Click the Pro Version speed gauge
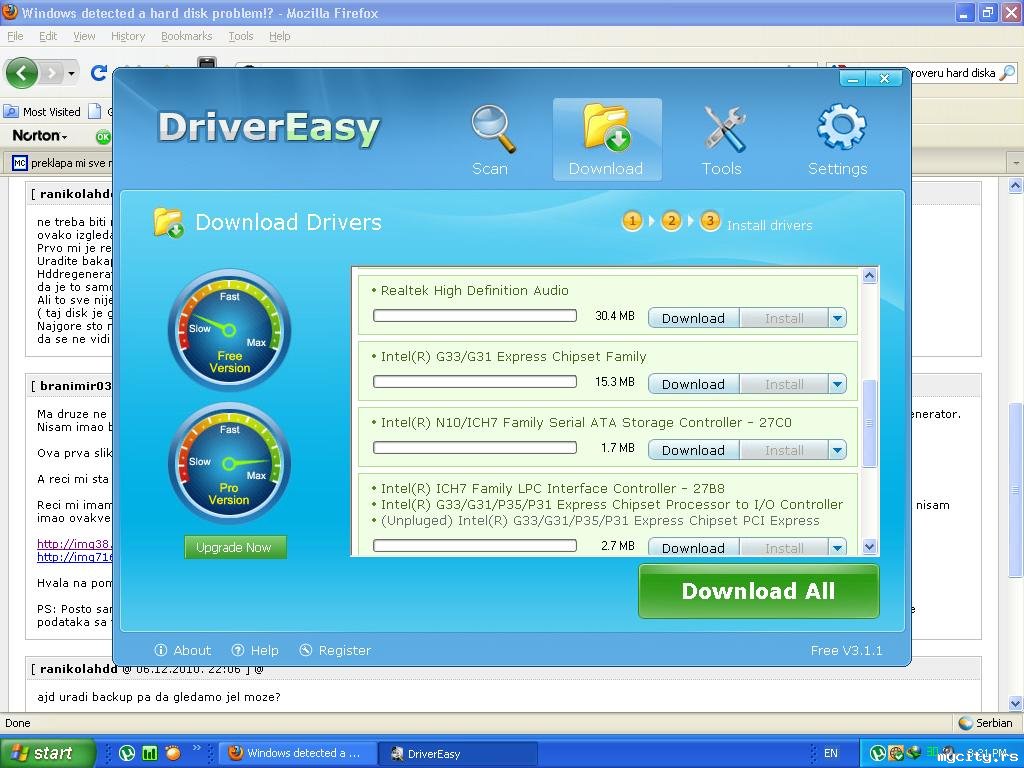 [x=229, y=464]
